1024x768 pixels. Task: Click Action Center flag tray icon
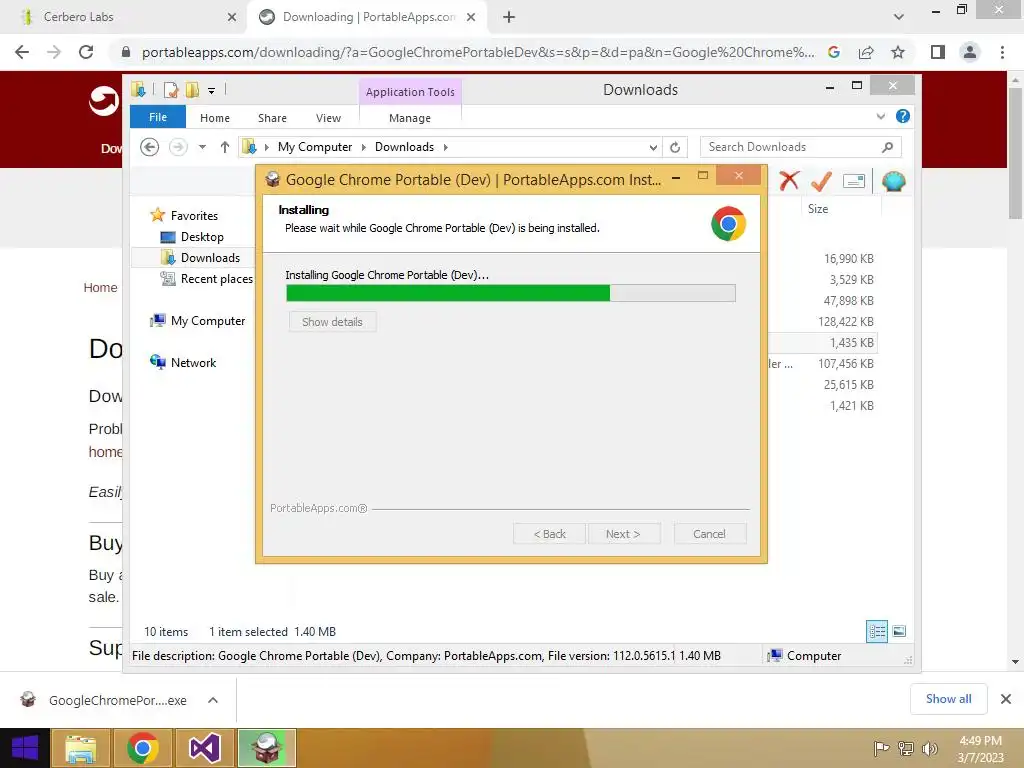(x=881, y=748)
